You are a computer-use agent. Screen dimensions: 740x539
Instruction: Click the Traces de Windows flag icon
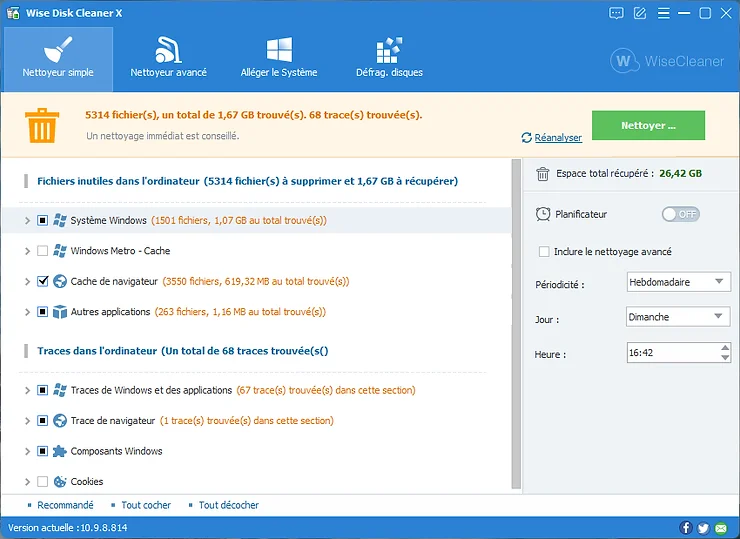tap(60, 390)
